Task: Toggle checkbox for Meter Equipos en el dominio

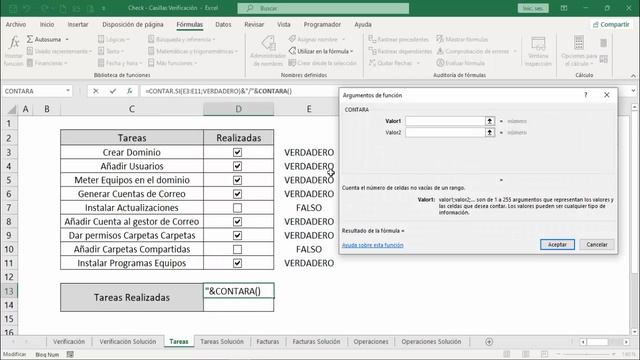Action: tap(237, 180)
